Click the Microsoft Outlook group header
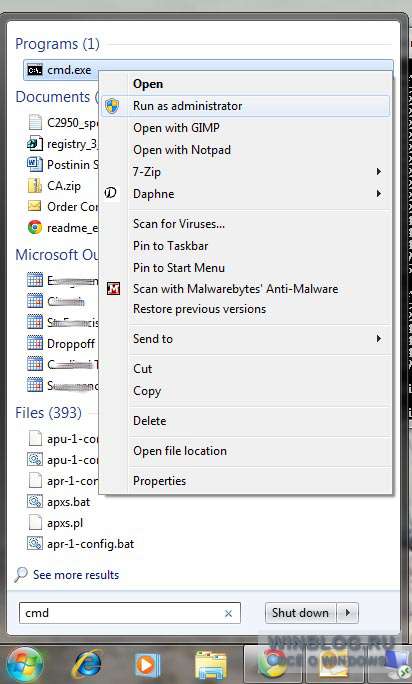Screen dimensions: 412x684 [57, 255]
